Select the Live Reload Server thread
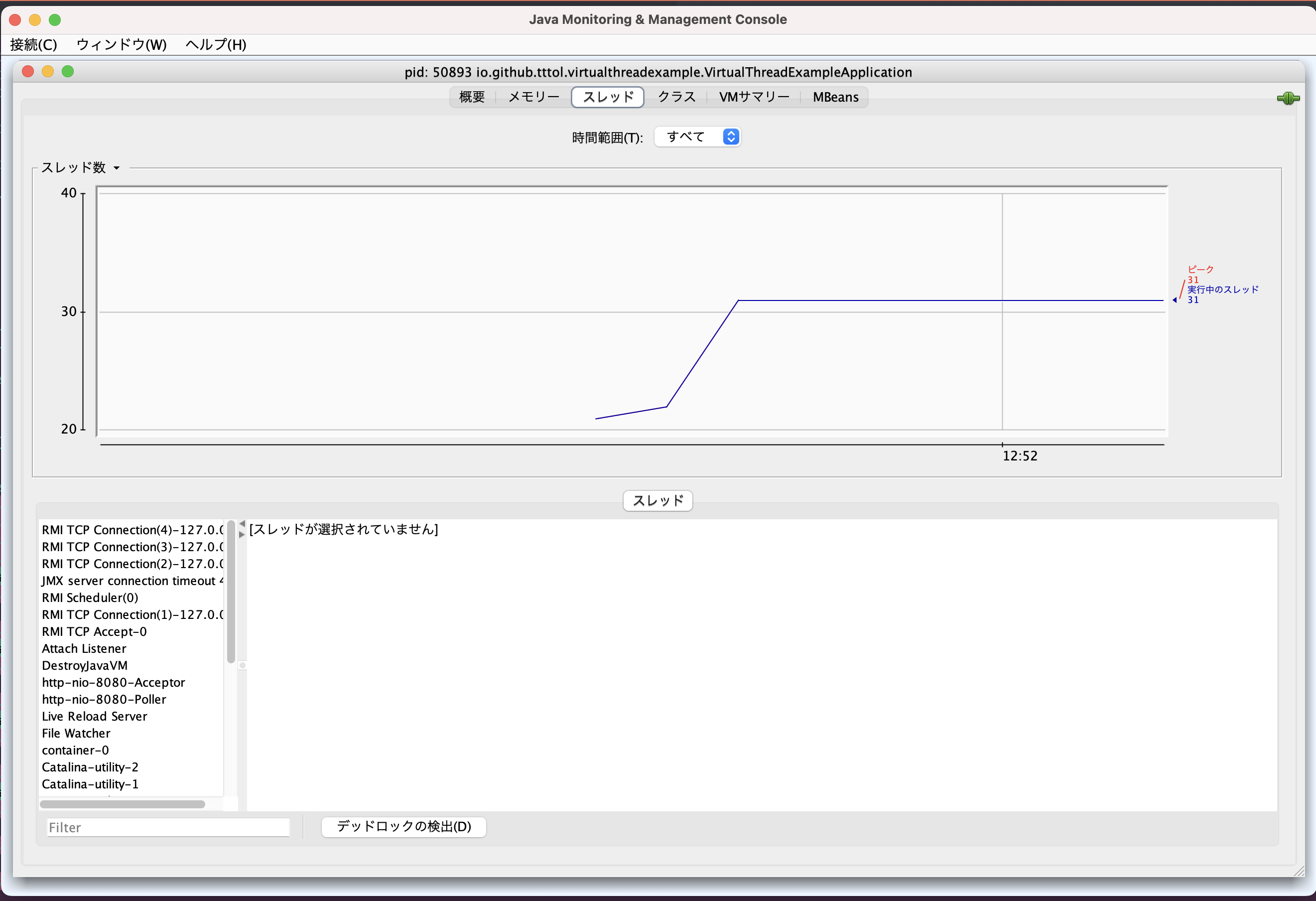Viewport: 1316px width, 901px height. [x=94, y=716]
